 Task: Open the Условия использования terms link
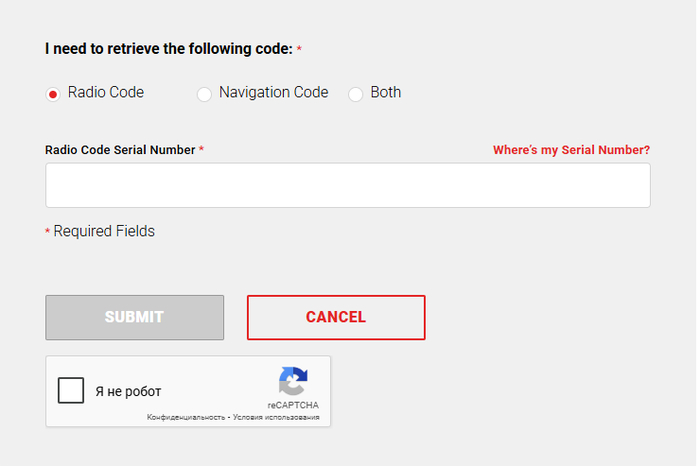click(x=276, y=417)
